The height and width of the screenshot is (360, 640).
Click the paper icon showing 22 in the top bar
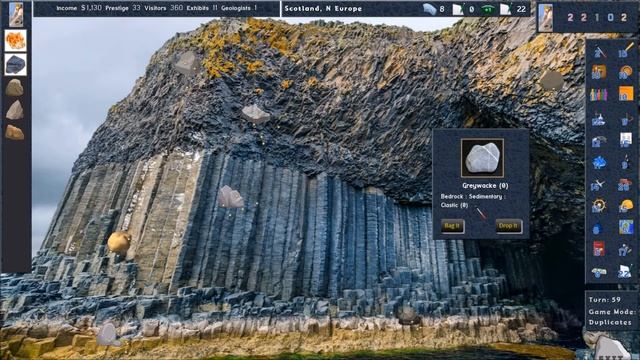tap(505, 9)
